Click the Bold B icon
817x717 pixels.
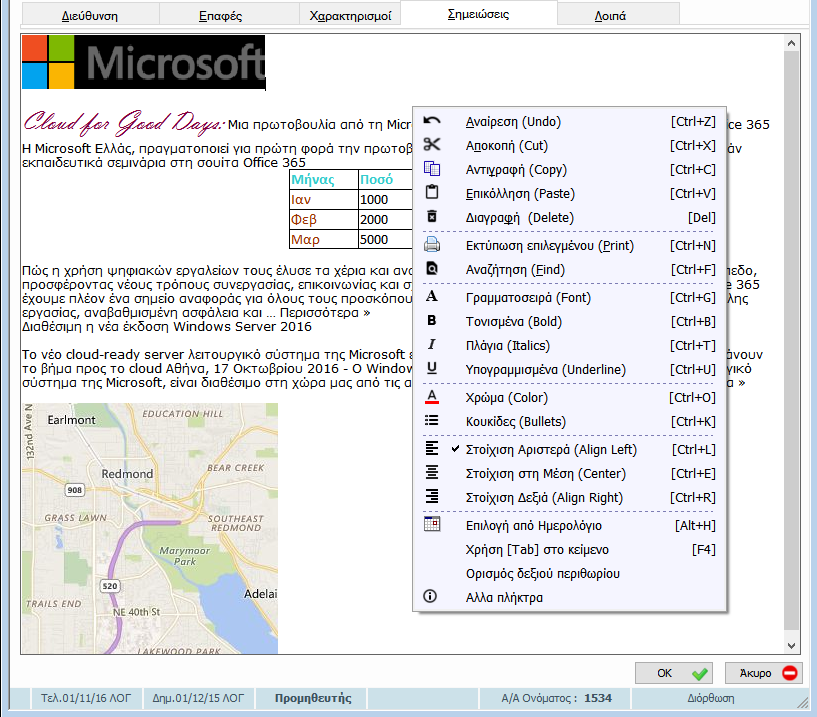pyautogui.click(x=432, y=320)
